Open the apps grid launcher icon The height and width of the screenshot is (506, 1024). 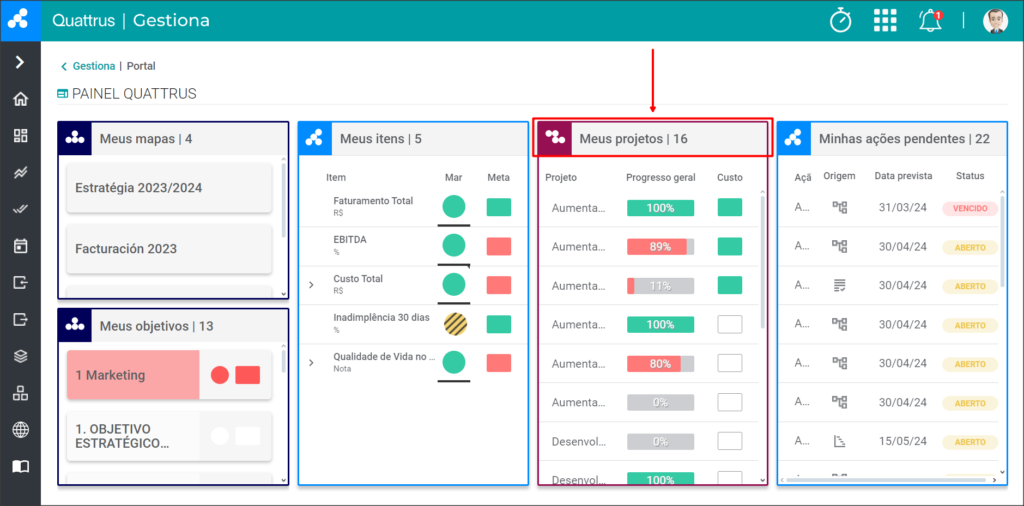pos(885,20)
